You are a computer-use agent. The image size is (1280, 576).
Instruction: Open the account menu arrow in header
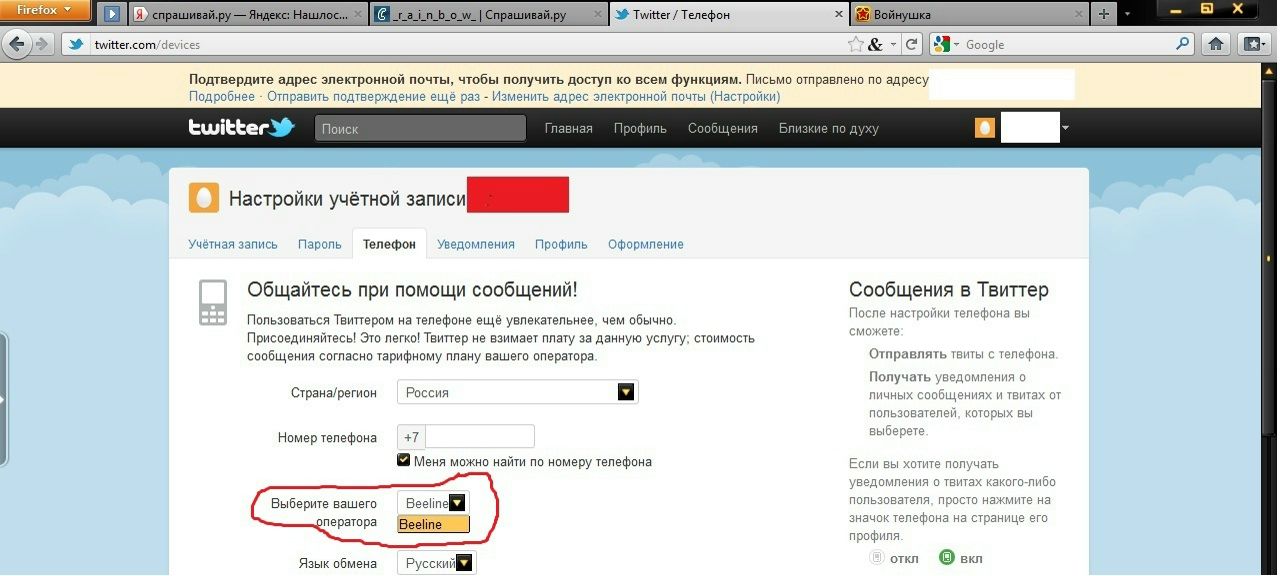coord(1065,128)
